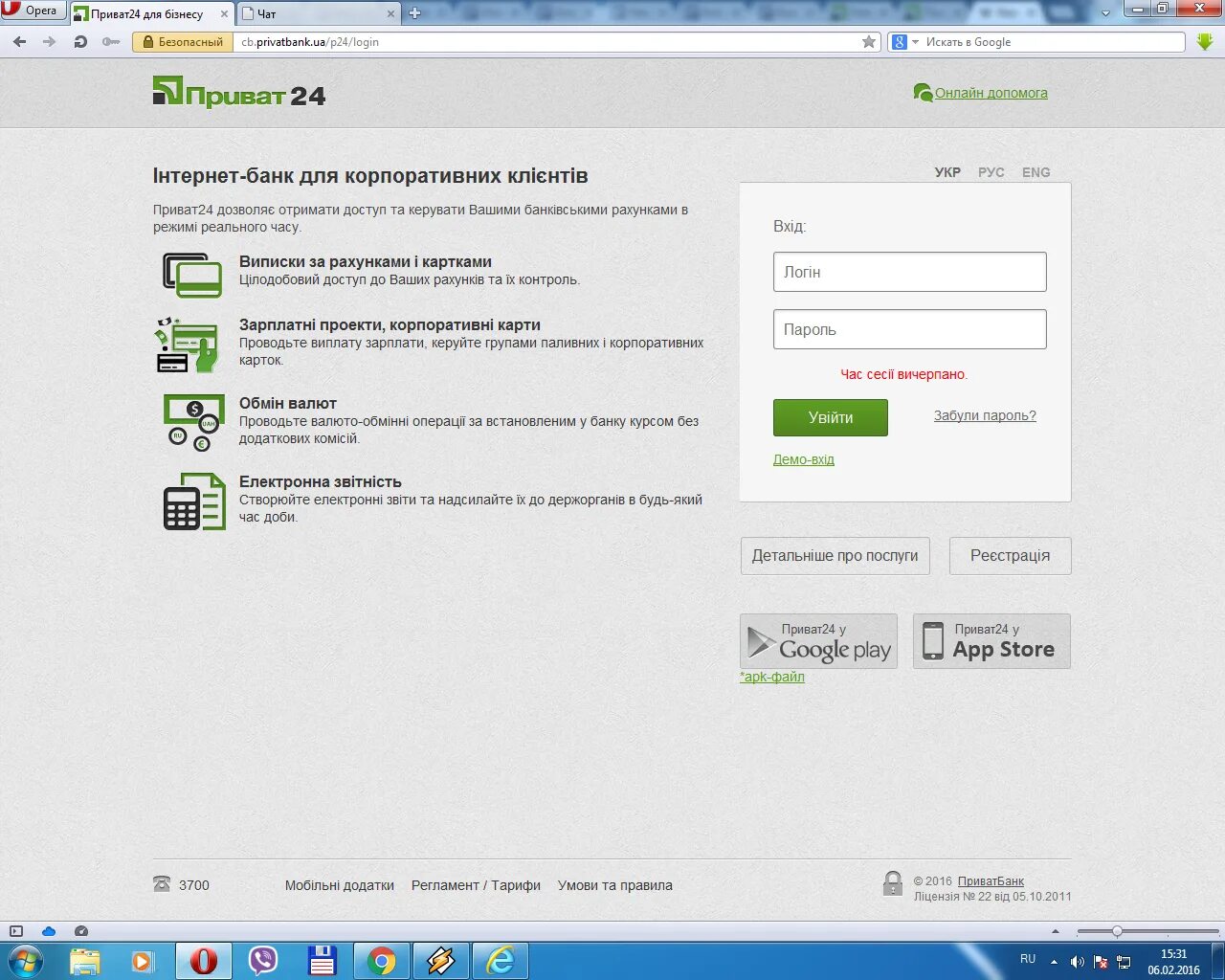
Task: Open the Приват24 у App Store badge
Action: [x=991, y=641]
